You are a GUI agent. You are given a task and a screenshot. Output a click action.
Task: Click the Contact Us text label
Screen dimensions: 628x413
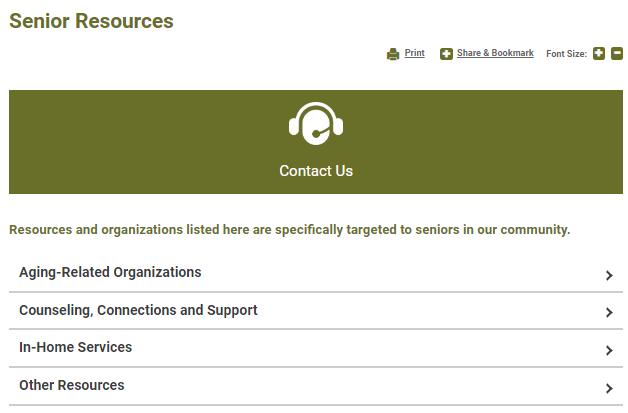[x=316, y=171]
